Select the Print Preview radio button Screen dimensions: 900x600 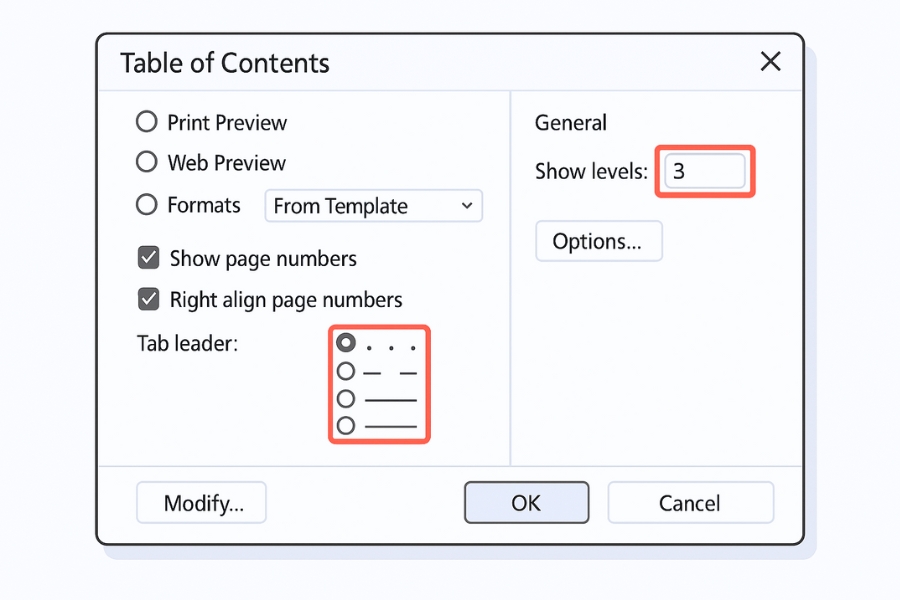click(146, 122)
